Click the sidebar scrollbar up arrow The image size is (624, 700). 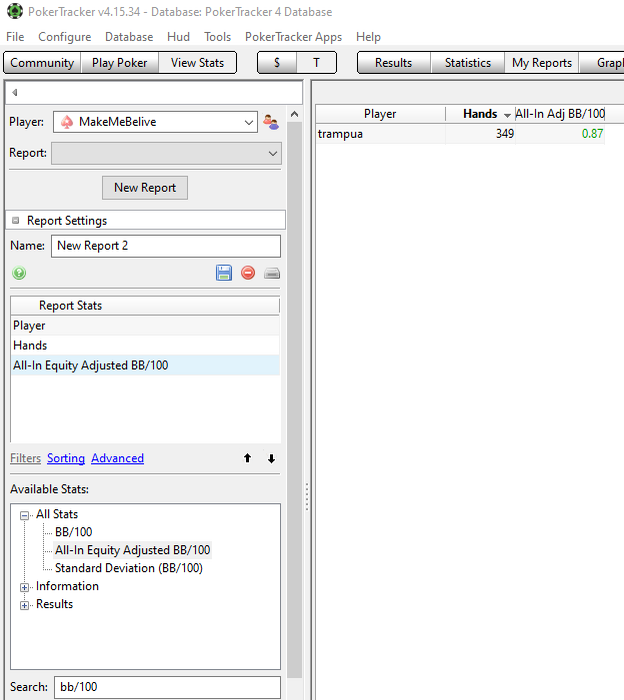click(294, 114)
